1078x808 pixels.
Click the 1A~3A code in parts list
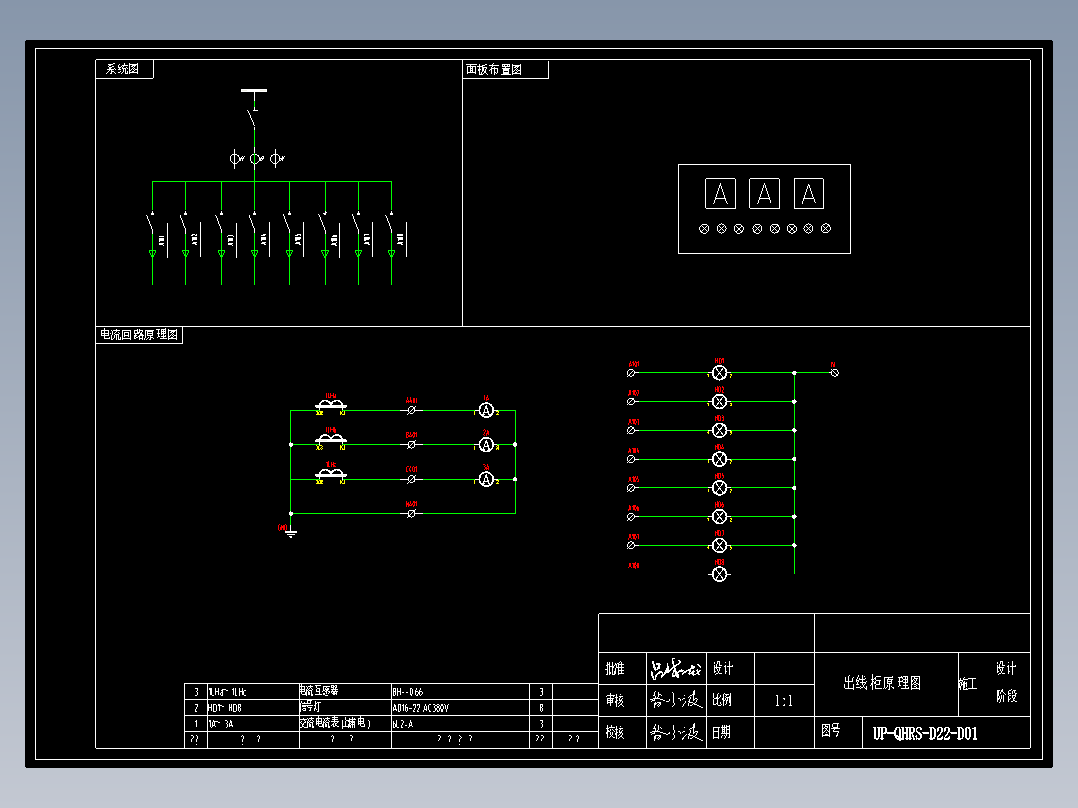tap(221, 724)
